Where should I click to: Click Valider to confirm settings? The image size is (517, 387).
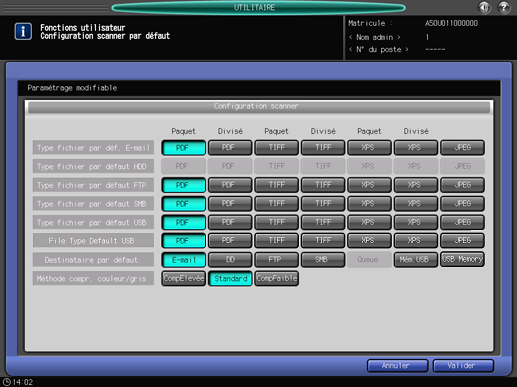pyautogui.click(x=463, y=366)
